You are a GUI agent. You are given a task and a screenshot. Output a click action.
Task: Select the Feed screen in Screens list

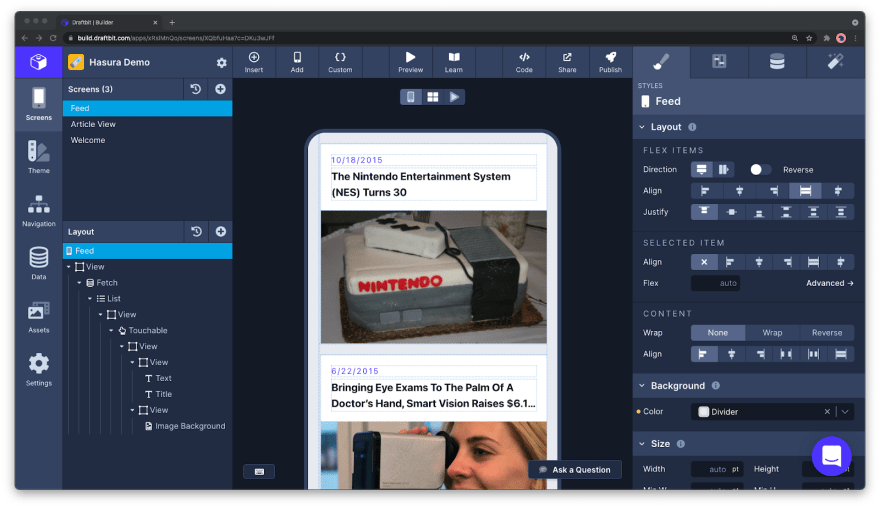point(148,108)
